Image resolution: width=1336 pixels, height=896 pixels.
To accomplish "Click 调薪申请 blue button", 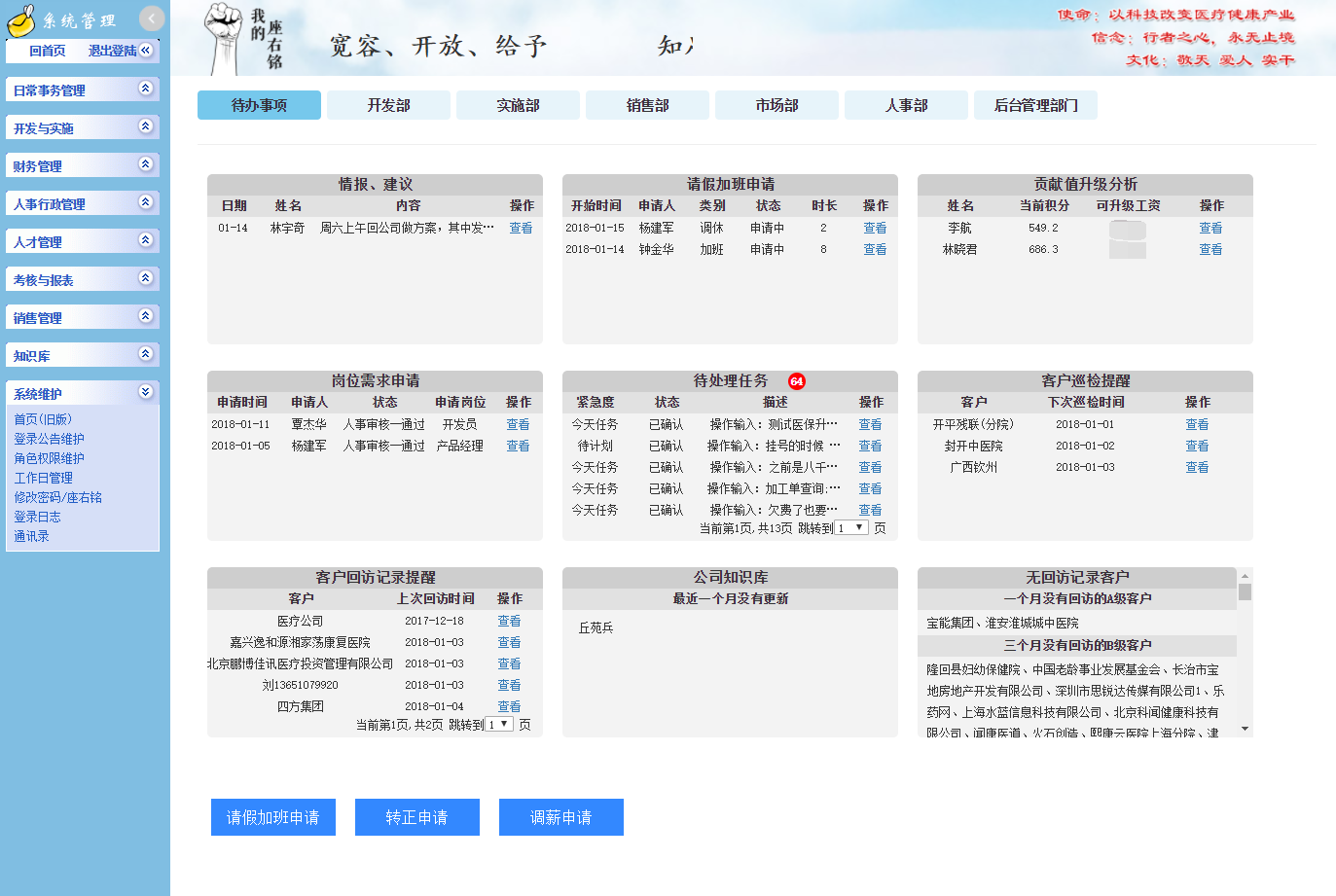I will (x=561, y=817).
